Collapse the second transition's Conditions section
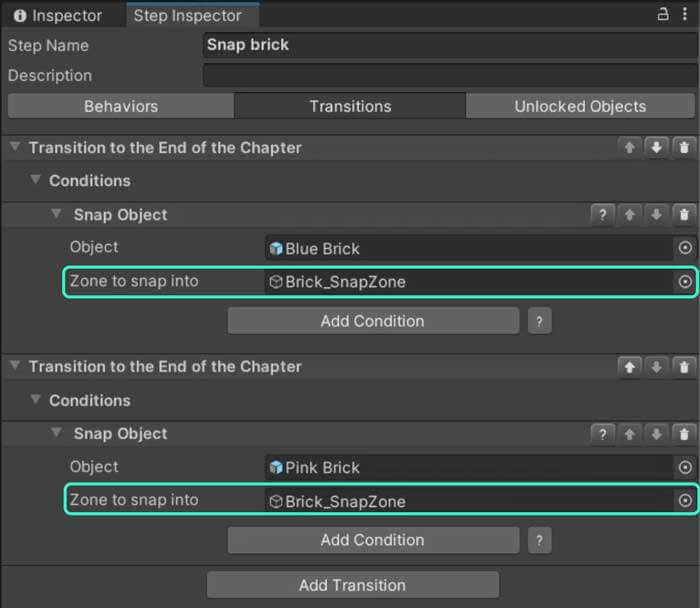700x608 pixels. point(36,400)
